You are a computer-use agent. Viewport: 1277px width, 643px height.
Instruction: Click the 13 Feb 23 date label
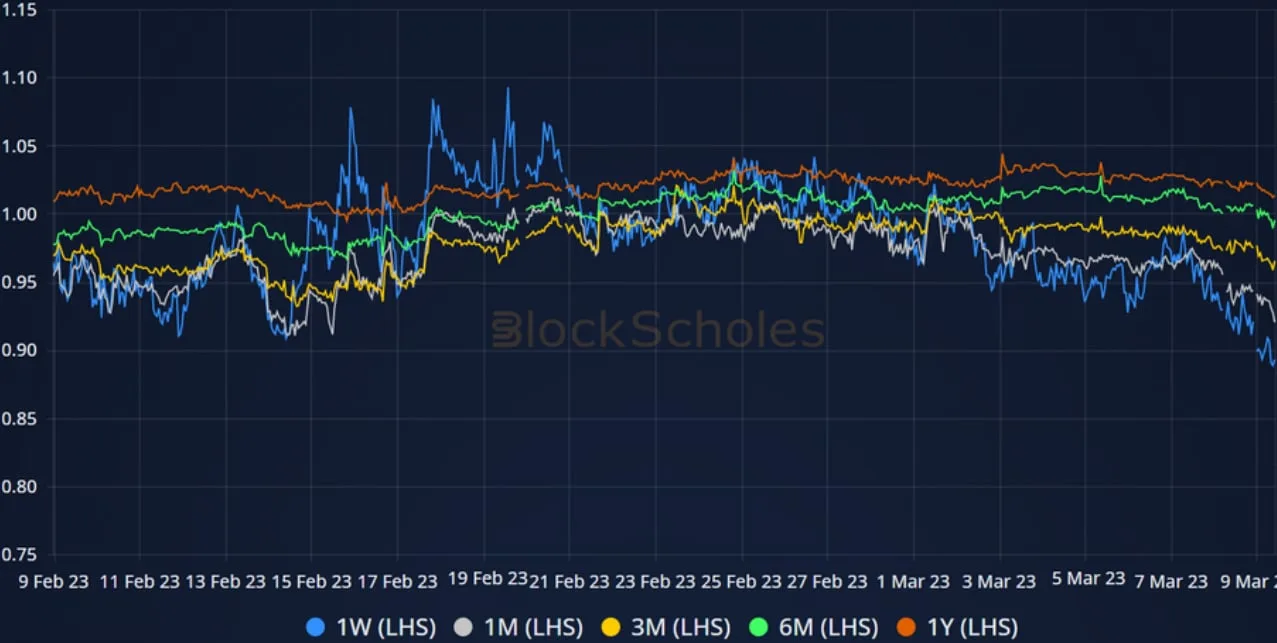click(x=227, y=581)
